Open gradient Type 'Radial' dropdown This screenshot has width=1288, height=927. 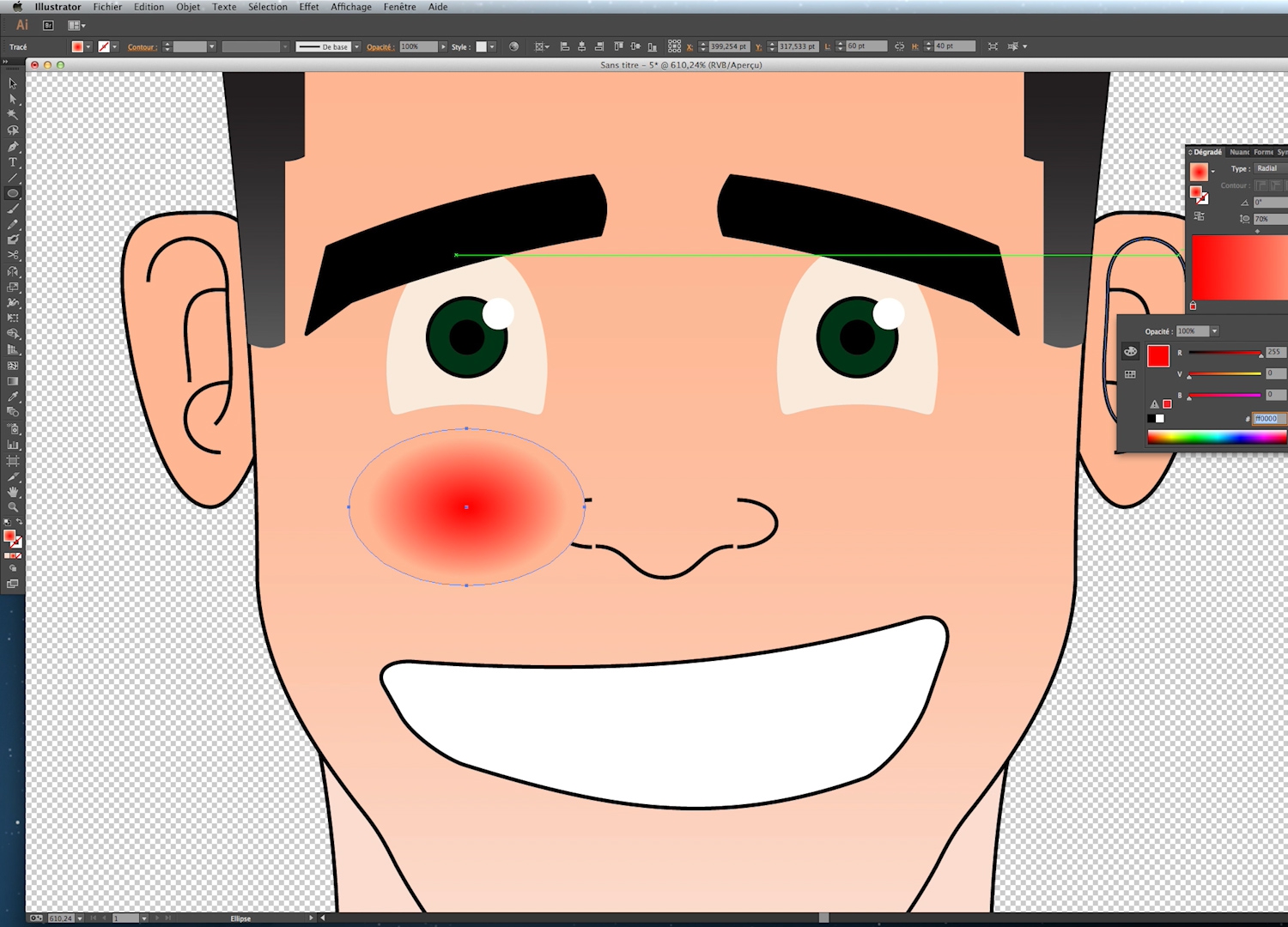point(1271,168)
